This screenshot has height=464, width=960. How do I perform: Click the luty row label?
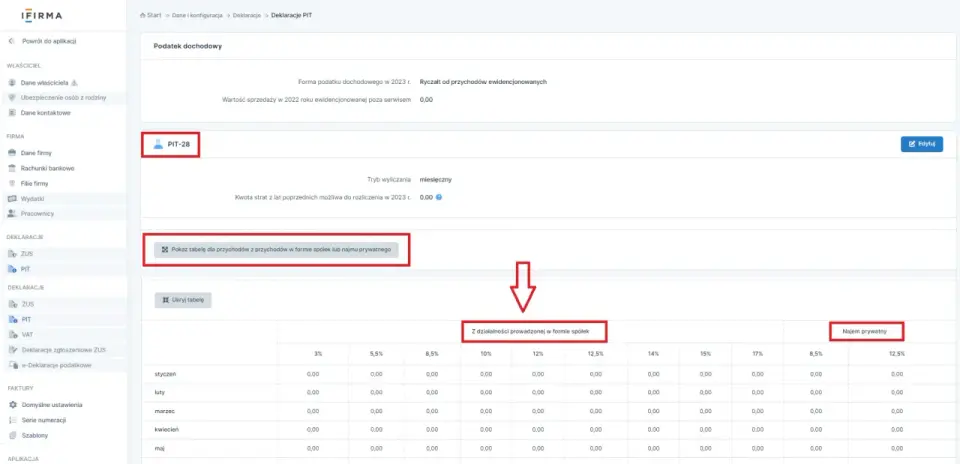[x=159, y=392]
